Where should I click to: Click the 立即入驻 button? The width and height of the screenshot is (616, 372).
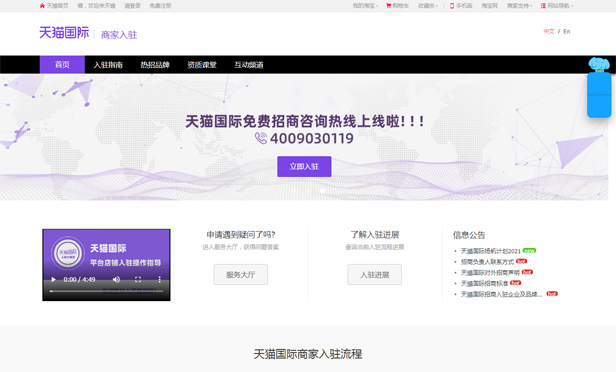(304, 167)
